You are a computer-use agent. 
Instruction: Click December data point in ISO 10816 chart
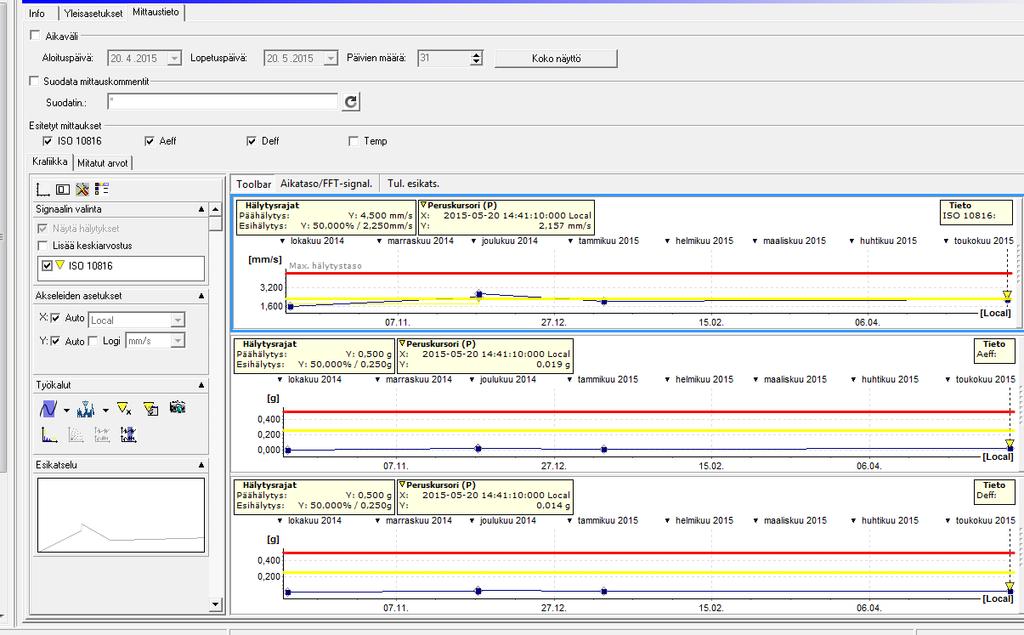(x=479, y=294)
